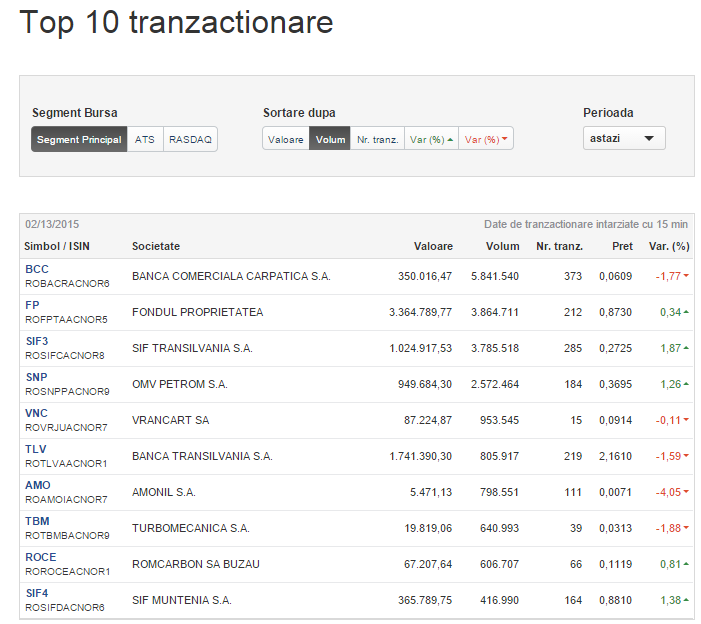701x624 pixels.
Task: Open the Perioada dropdown showing astazi
Action: [624, 139]
